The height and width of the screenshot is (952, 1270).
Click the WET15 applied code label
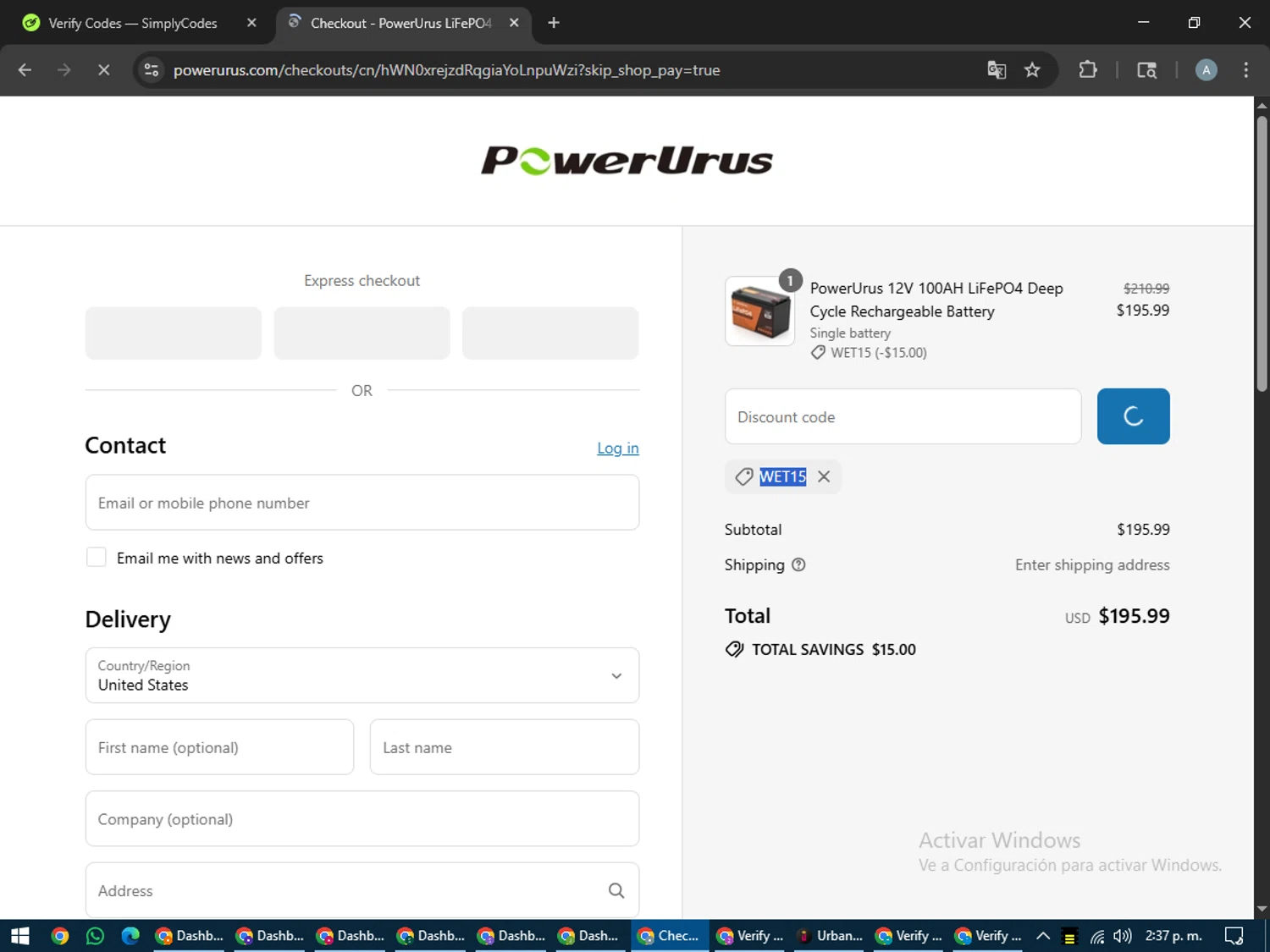tap(782, 476)
